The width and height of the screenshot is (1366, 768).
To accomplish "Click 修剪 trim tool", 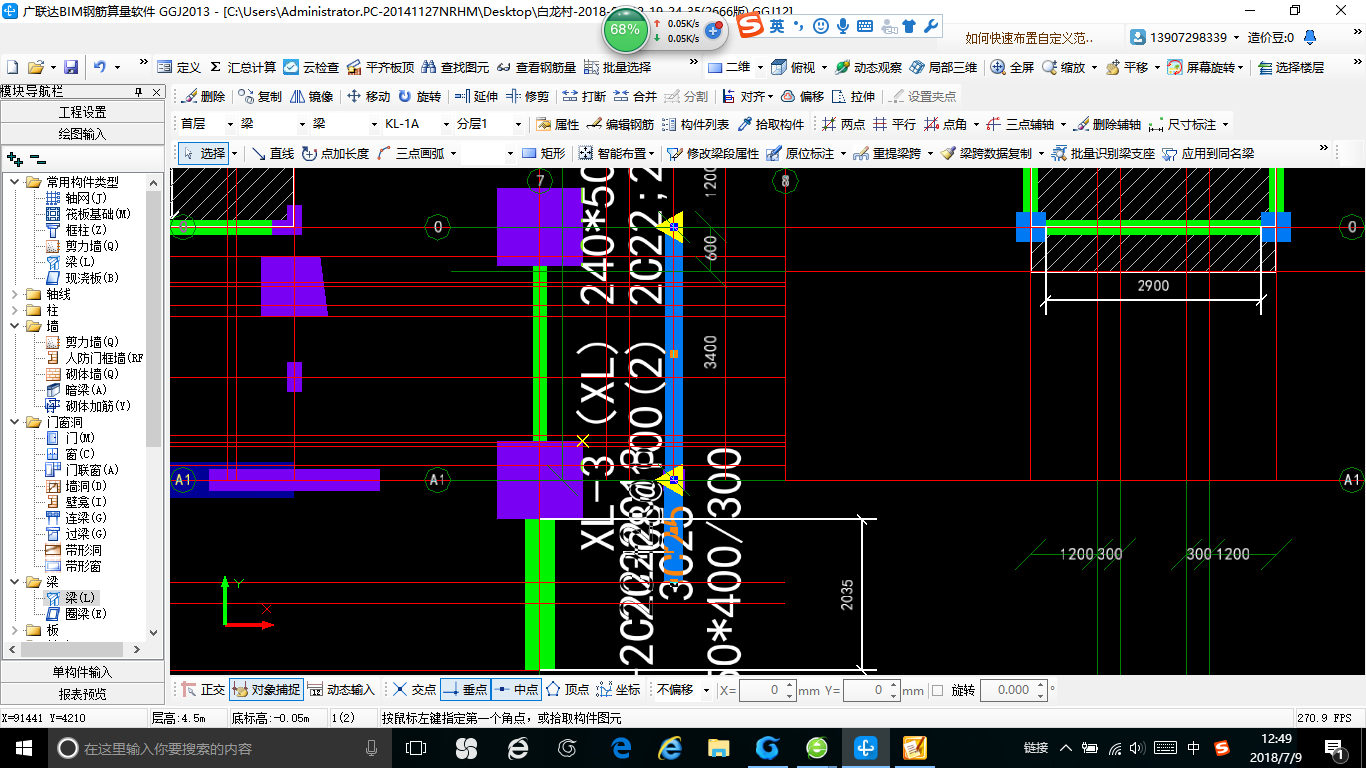I will tap(527, 96).
